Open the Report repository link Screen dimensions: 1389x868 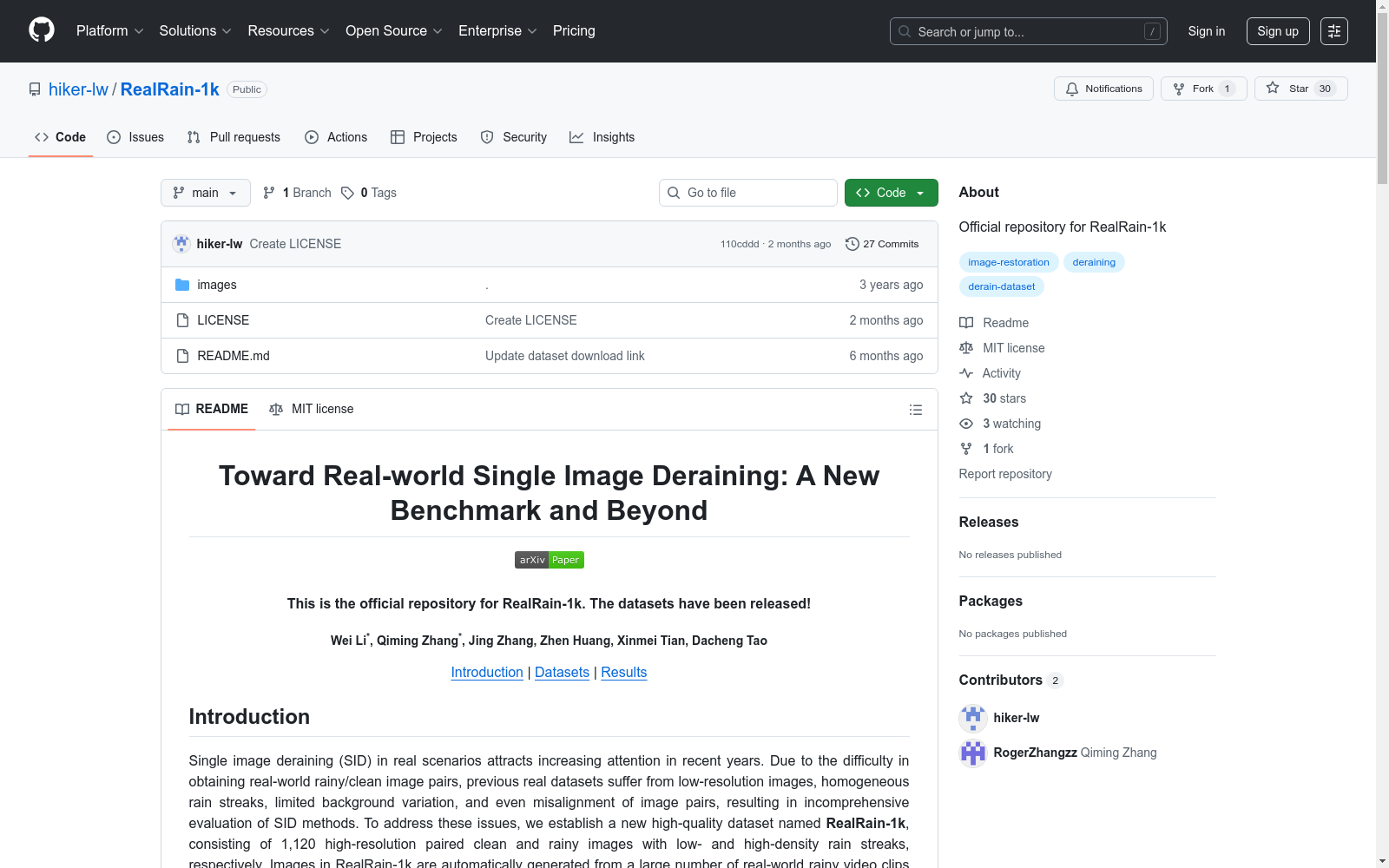(x=1005, y=474)
